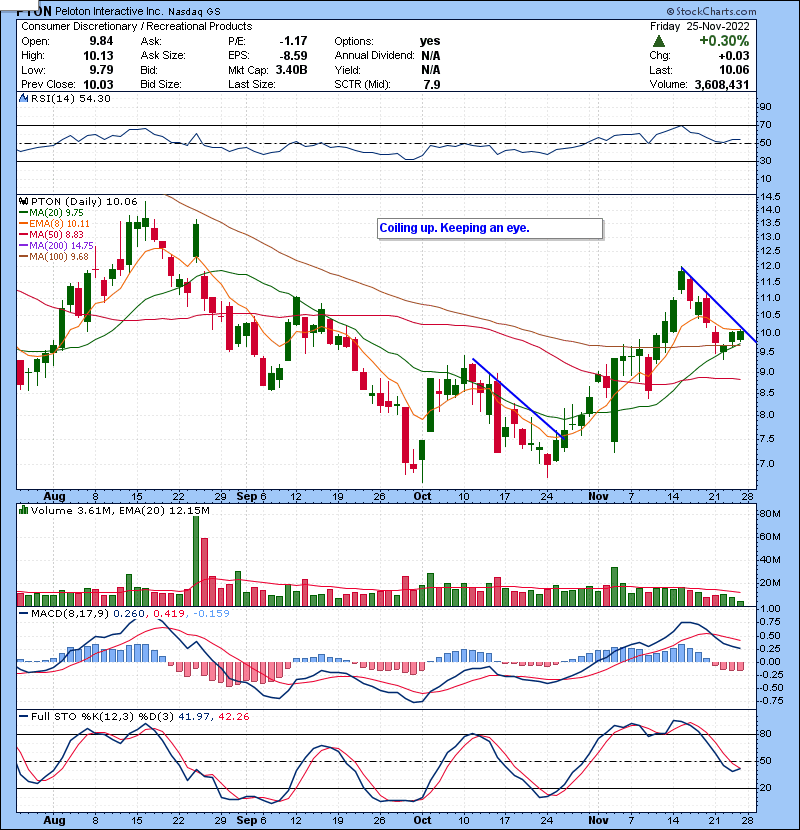Select the green MA(20) legend line marker
Image resolution: width=800 pixels, height=830 pixels.
tap(23, 213)
